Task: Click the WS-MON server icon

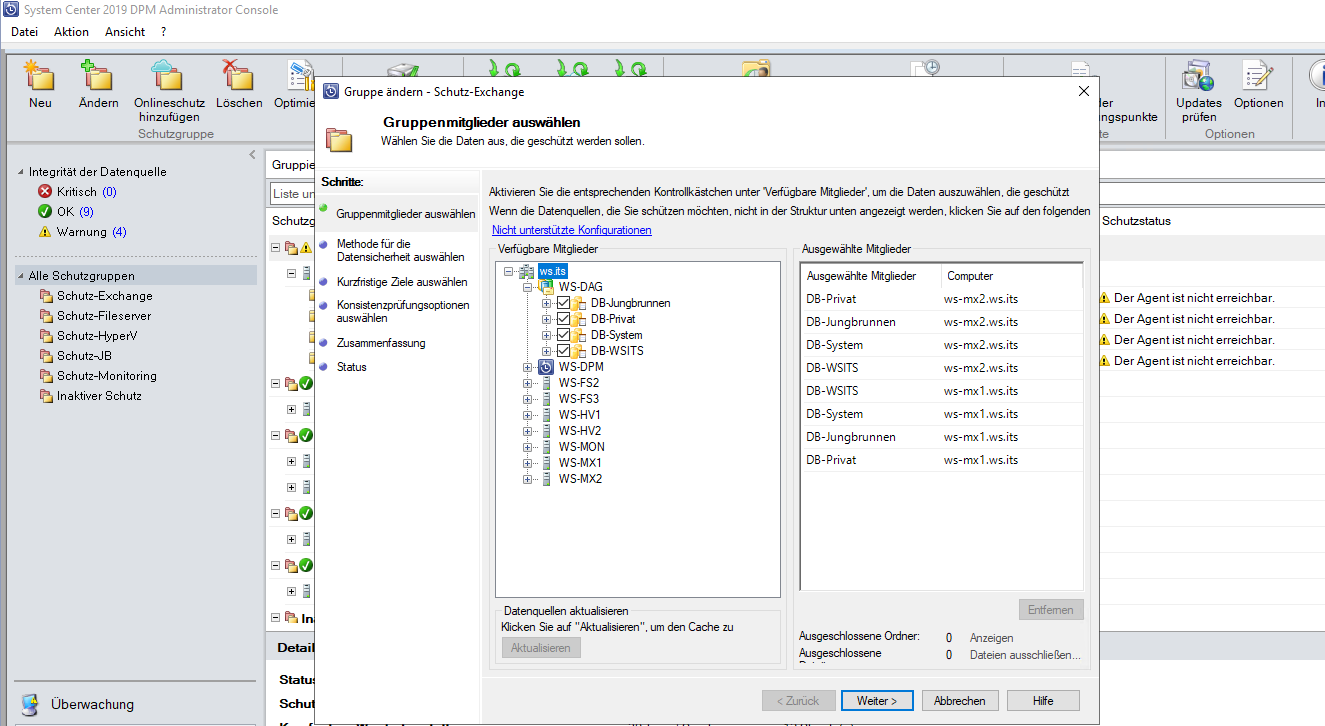Action: click(x=546, y=447)
